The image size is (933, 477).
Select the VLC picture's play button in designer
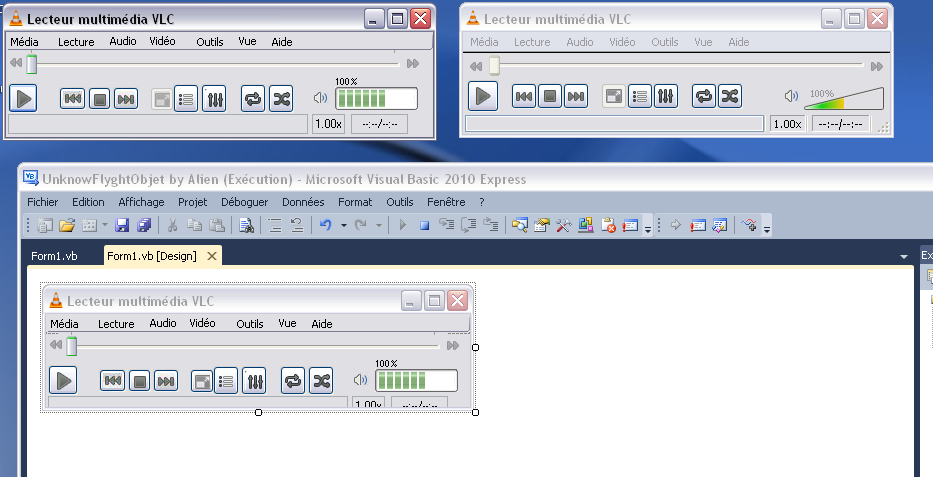click(63, 381)
